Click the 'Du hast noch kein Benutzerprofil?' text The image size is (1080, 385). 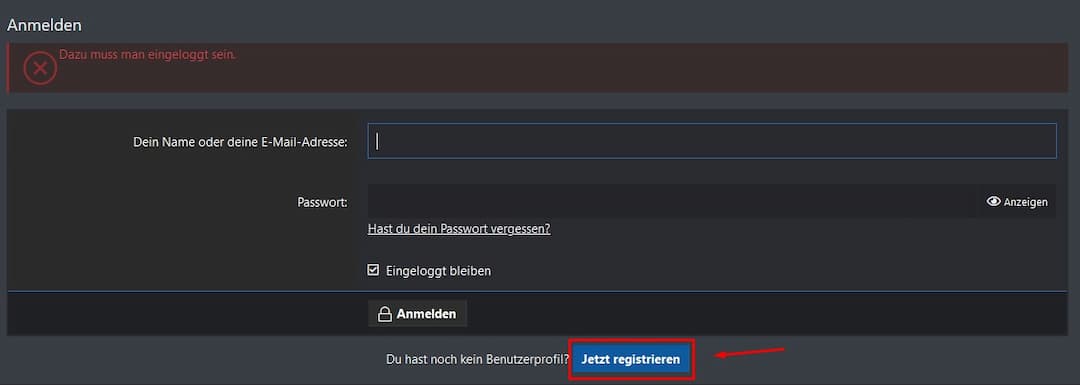click(x=477, y=360)
